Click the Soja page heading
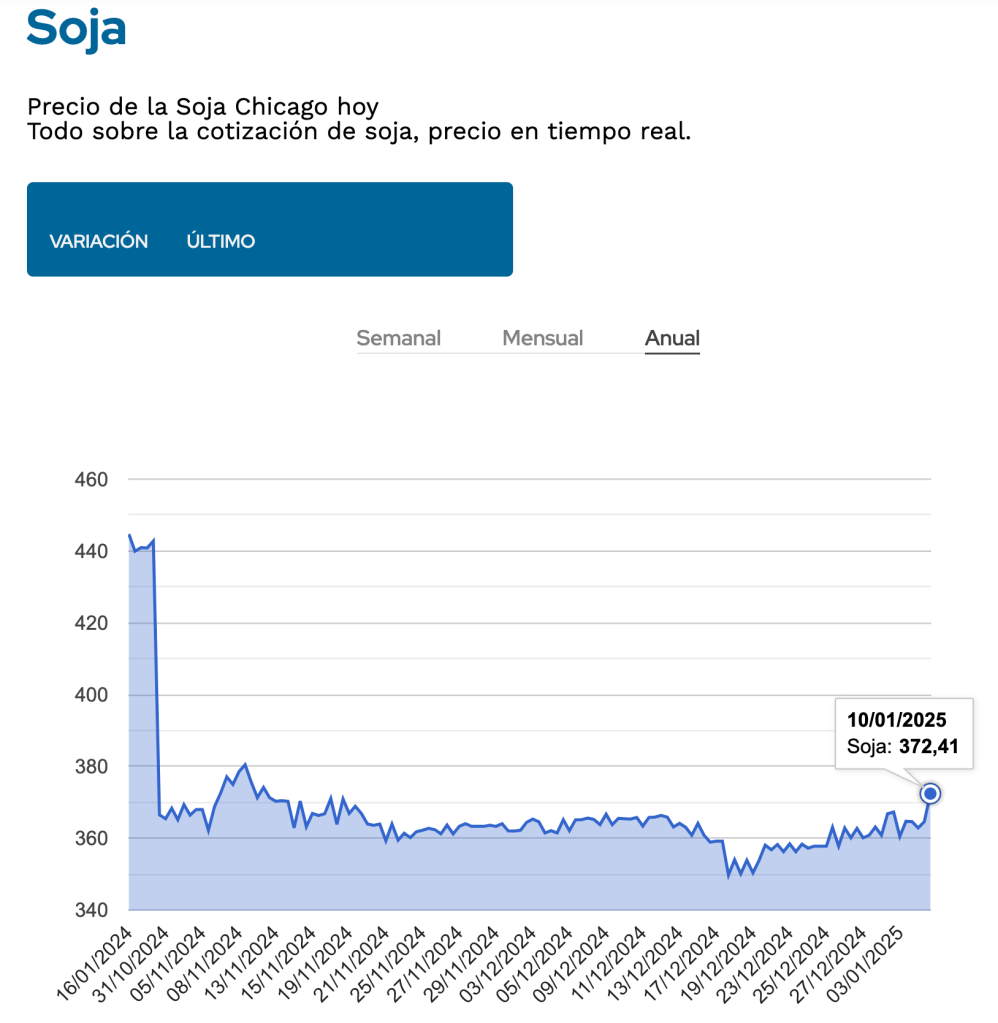The height and width of the screenshot is (1023, 998). click(x=76, y=29)
